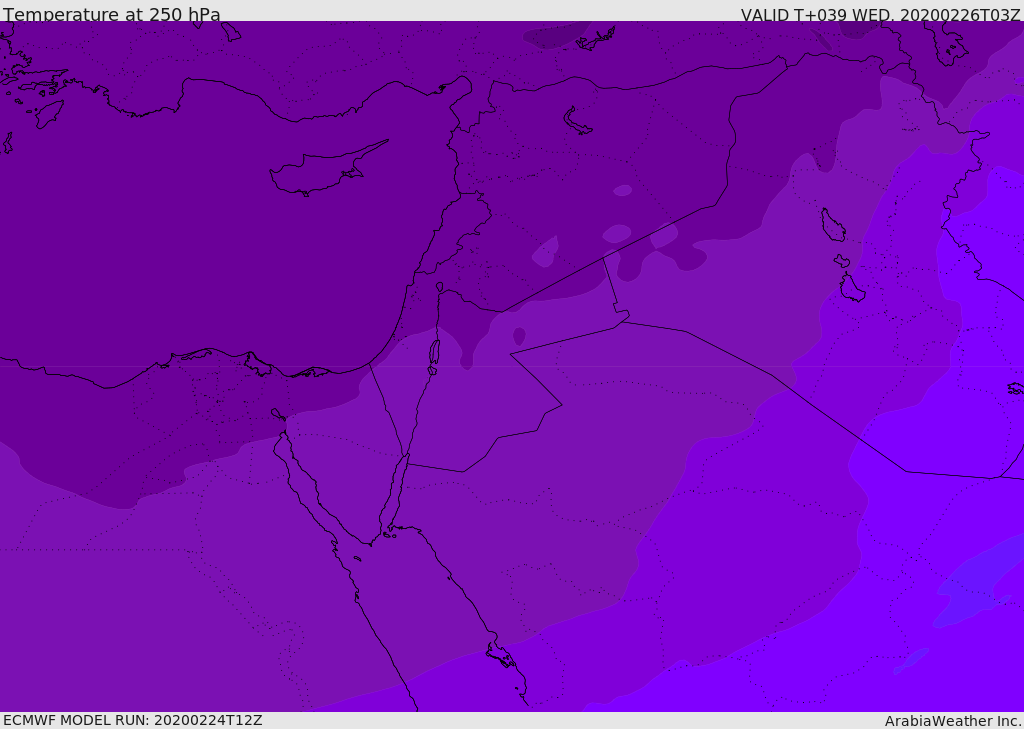
Task: Click the 'VALID T+039 WED. 20200226T03Z' timestamp
Action: 880,14
